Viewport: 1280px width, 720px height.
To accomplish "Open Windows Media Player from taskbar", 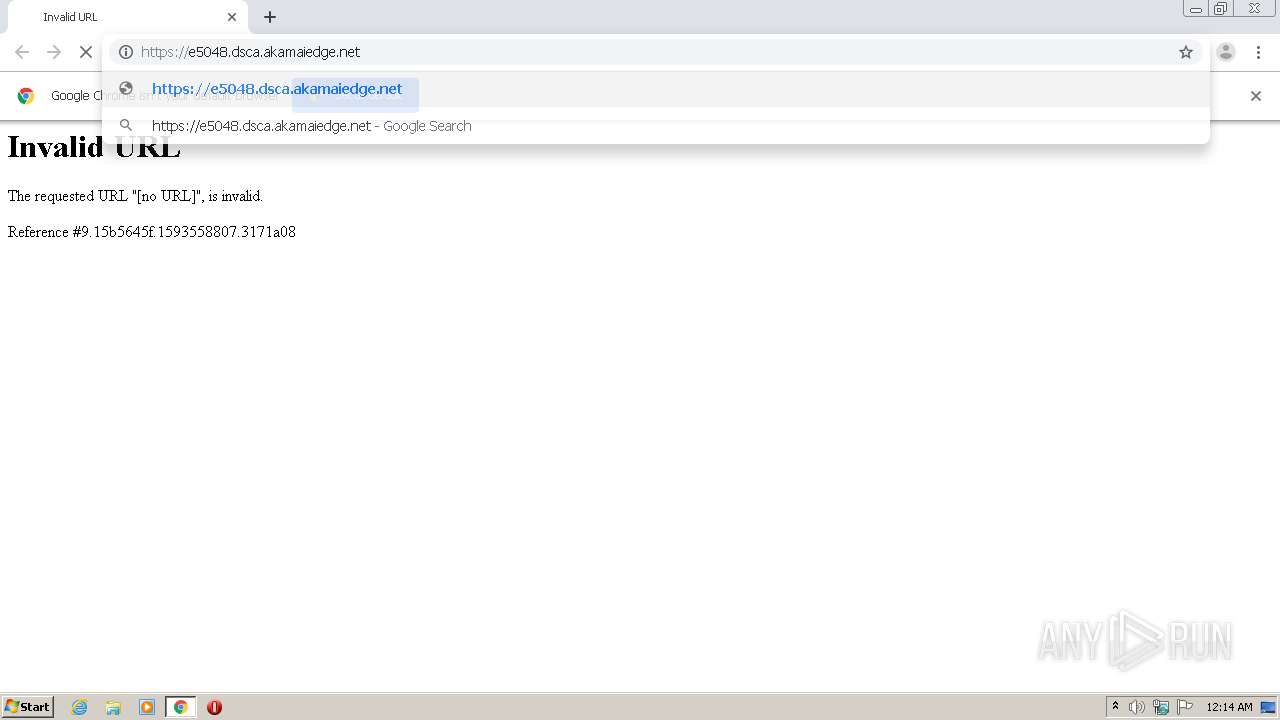I will click(x=147, y=707).
